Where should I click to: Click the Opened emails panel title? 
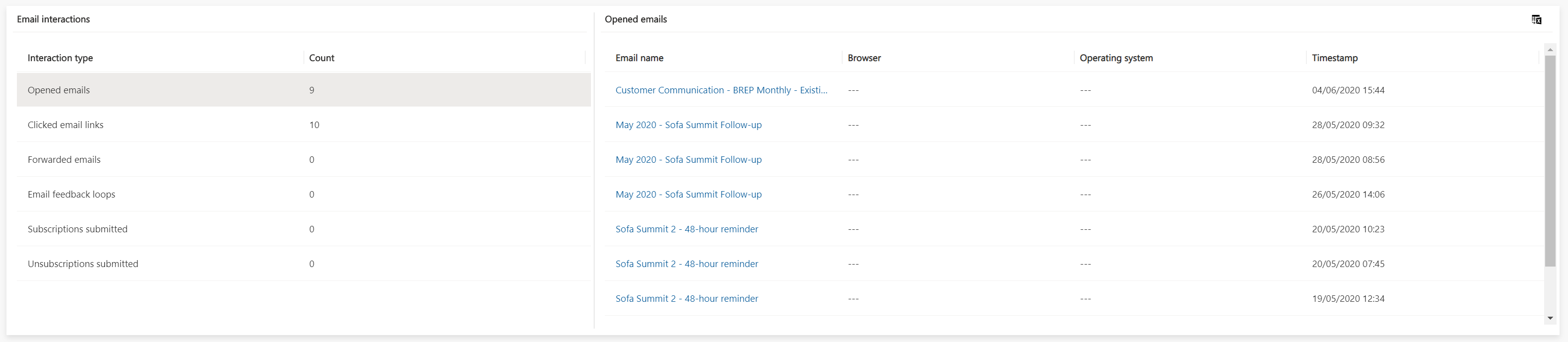coord(636,19)
